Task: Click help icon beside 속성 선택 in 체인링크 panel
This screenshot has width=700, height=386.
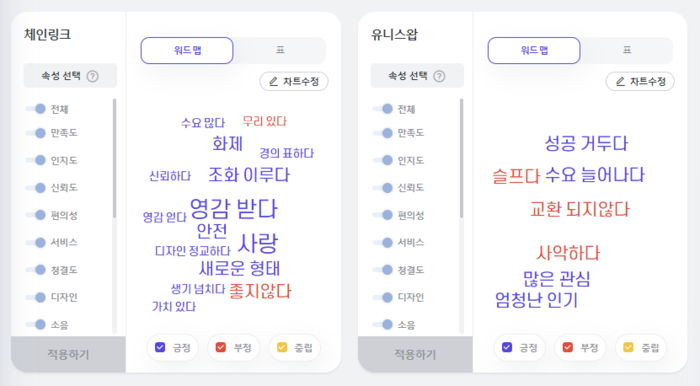Action: coord(92,76)
